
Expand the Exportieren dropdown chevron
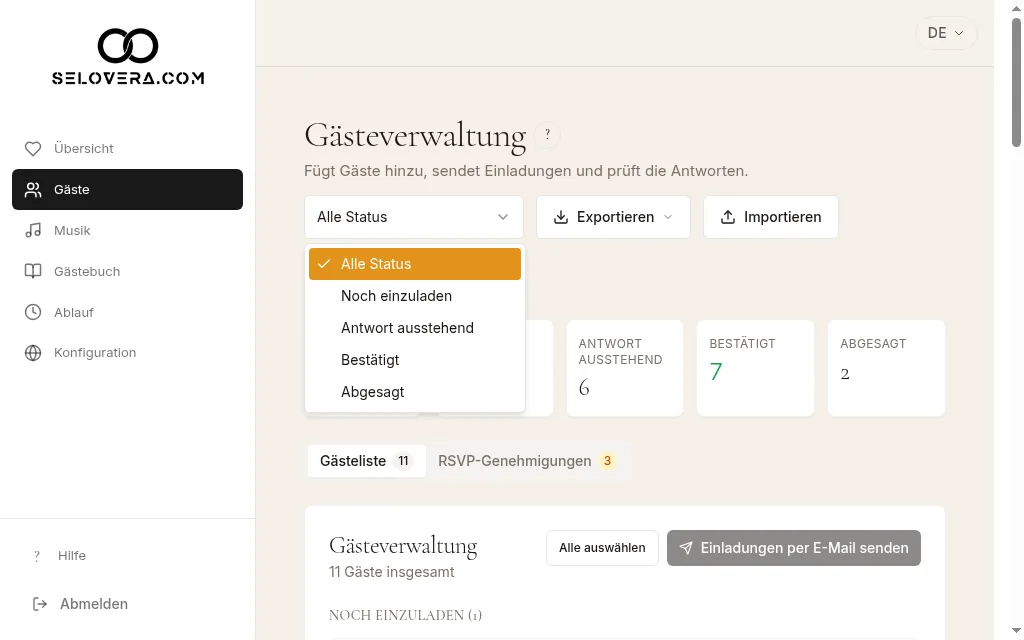coord(667,217)
